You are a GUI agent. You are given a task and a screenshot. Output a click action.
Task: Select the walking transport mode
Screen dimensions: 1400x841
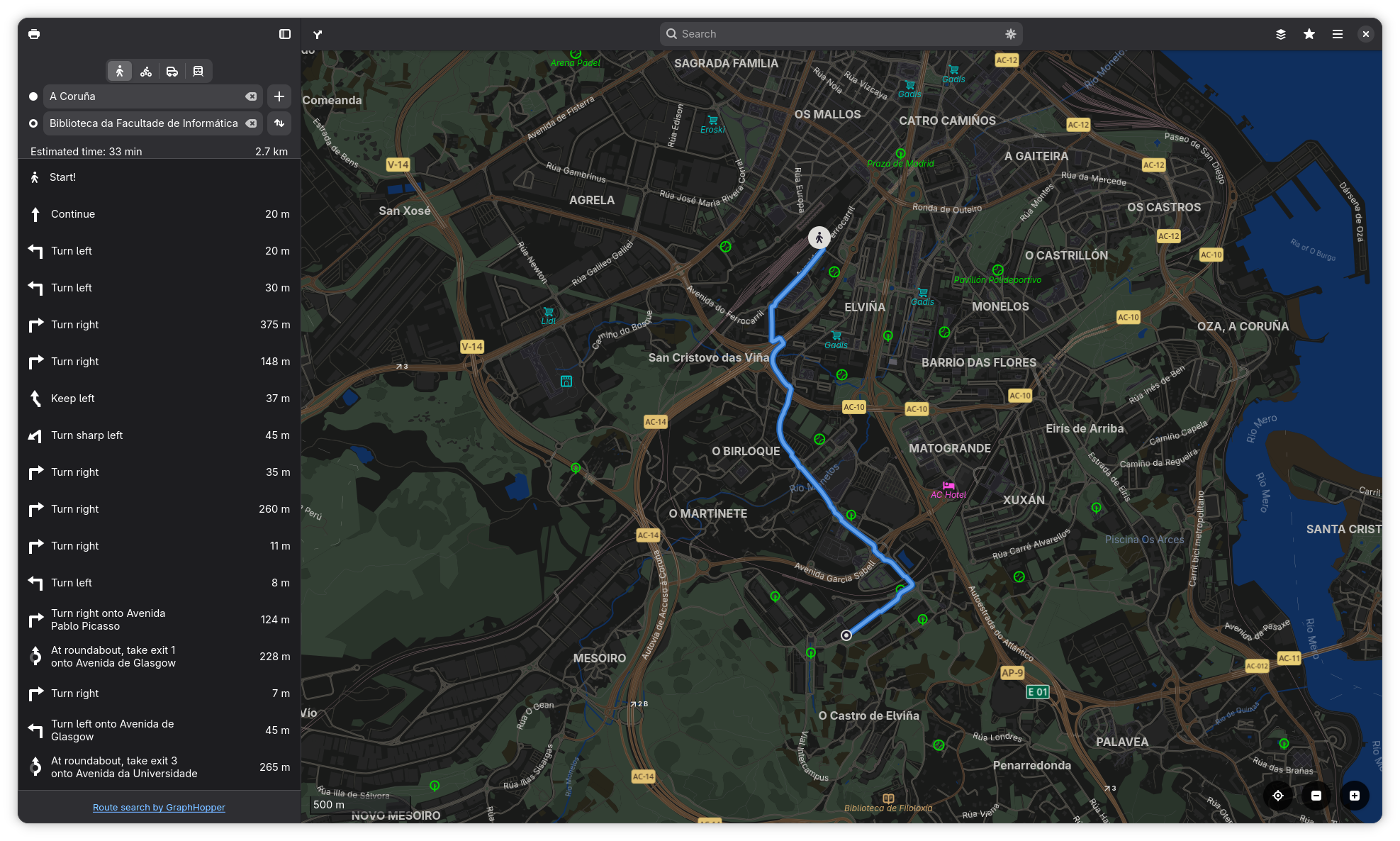click(x=120, y=71)
